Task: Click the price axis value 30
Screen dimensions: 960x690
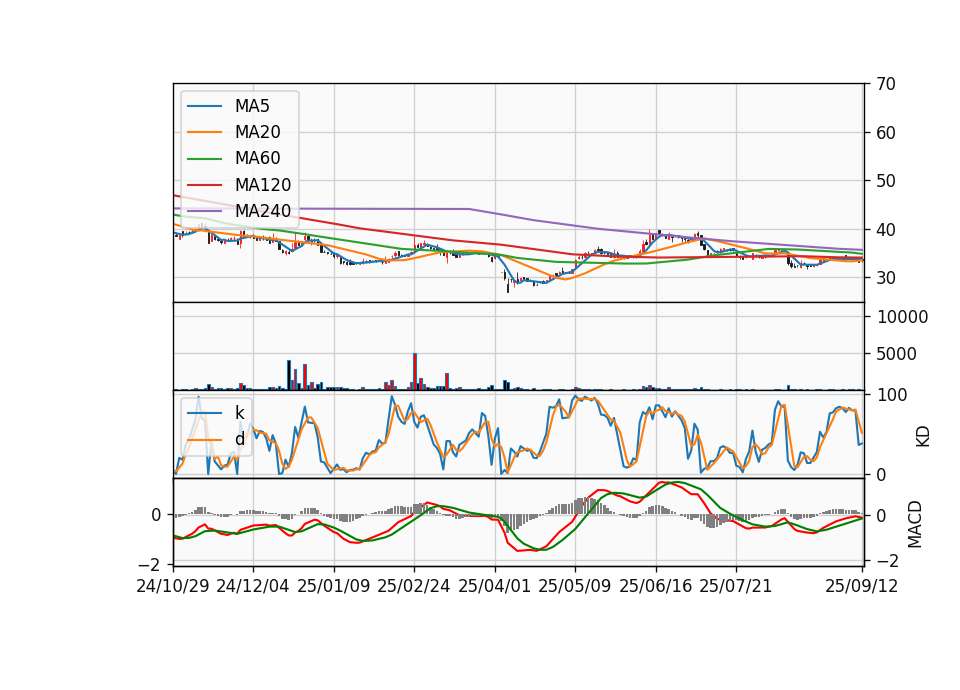Action: (x=885, y=278)
